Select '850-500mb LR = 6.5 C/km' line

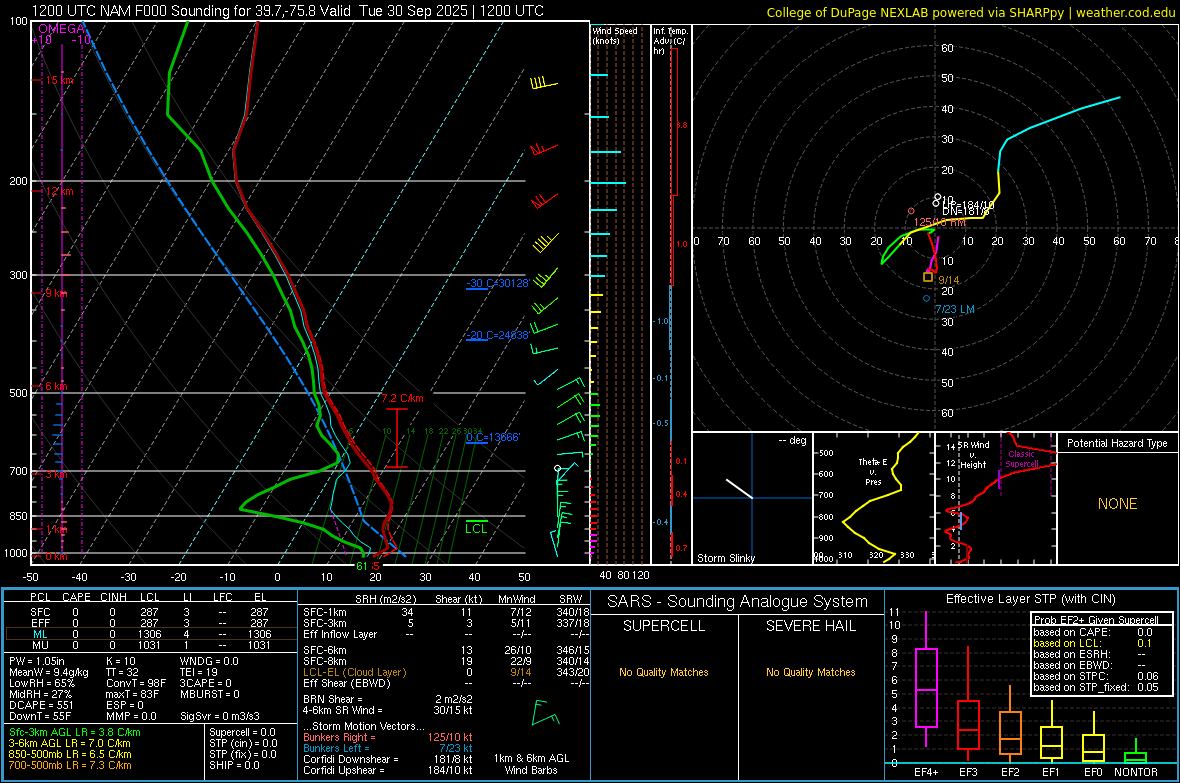coord(70,754)
